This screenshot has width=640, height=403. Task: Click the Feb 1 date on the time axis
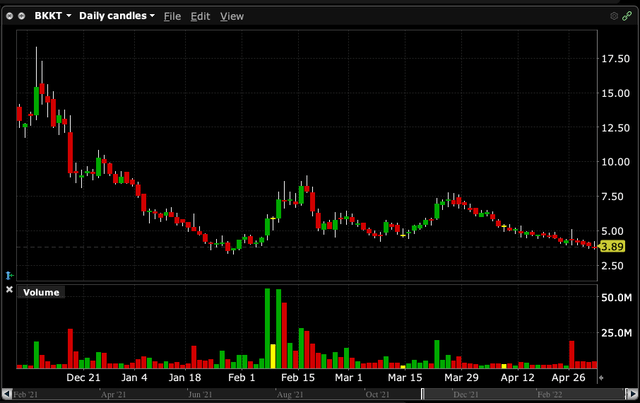tap(241, 378)
